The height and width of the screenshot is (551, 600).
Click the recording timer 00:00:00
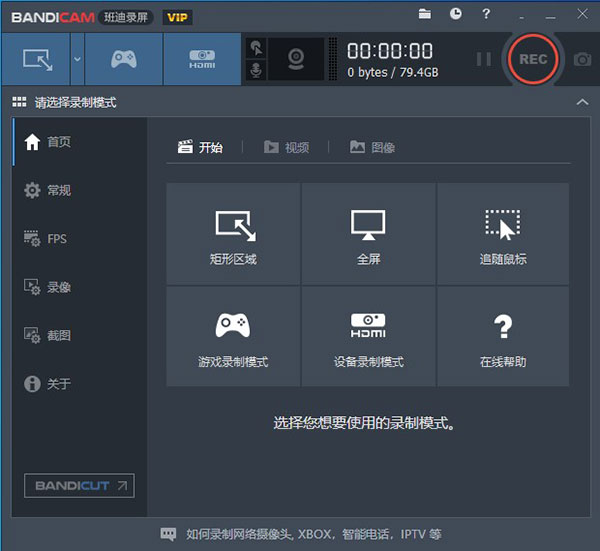[x=390, y=51]
